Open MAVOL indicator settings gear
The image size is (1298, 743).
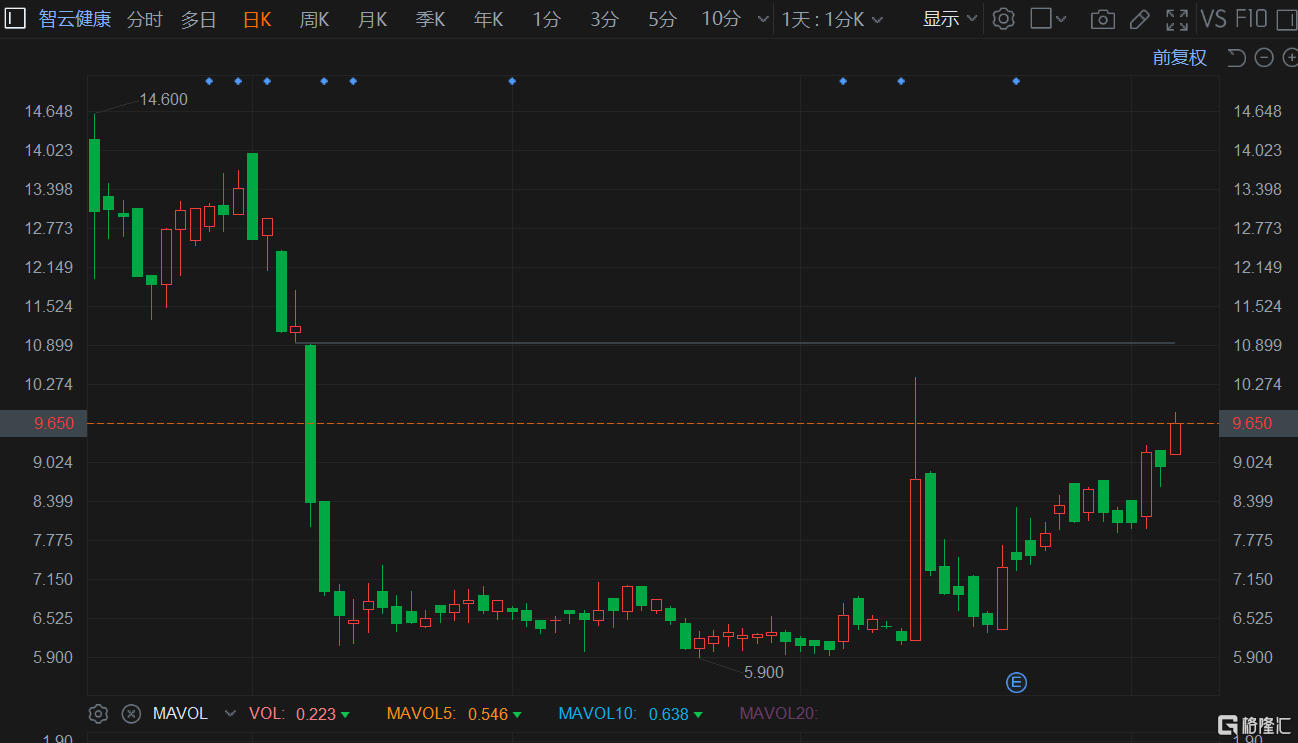point(98,714)
